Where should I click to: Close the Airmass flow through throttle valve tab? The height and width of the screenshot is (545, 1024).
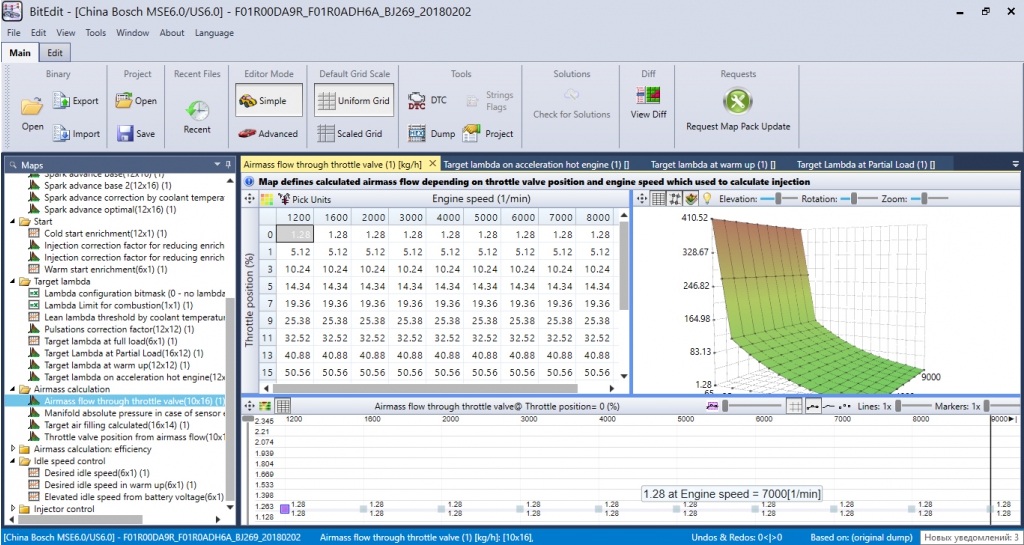[x=432, y=164]
